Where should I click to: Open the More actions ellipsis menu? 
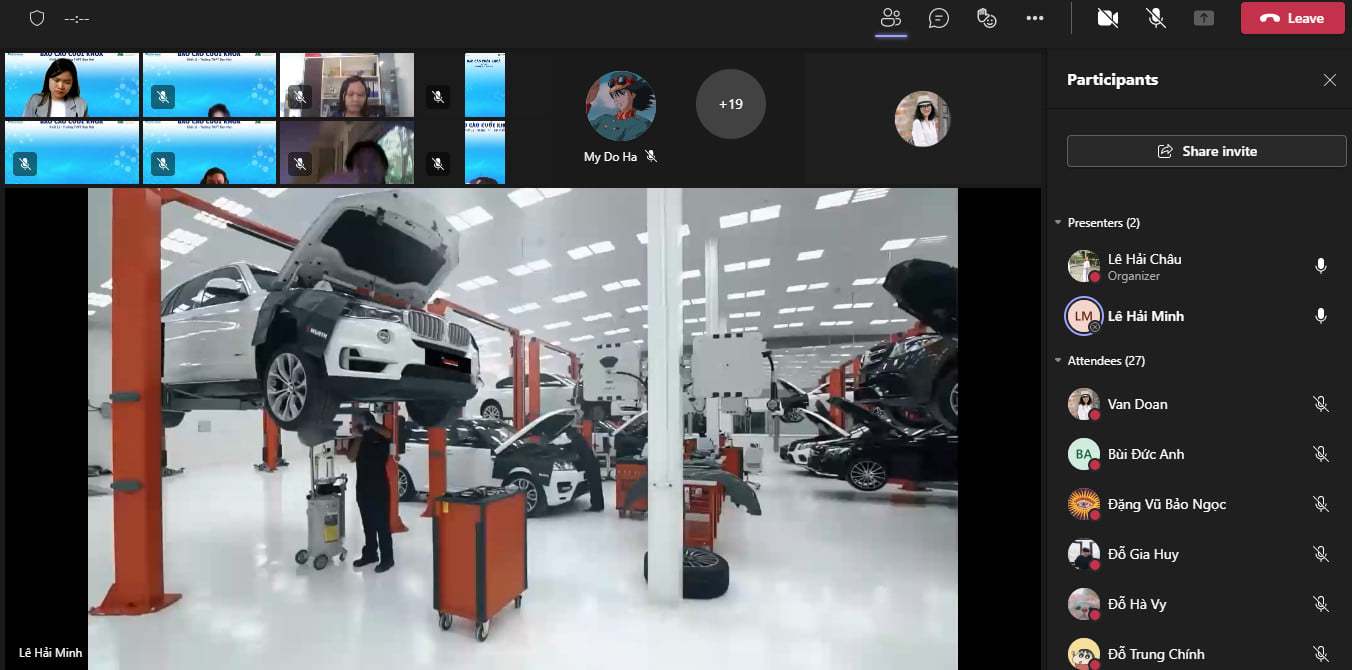[1035, 18]
